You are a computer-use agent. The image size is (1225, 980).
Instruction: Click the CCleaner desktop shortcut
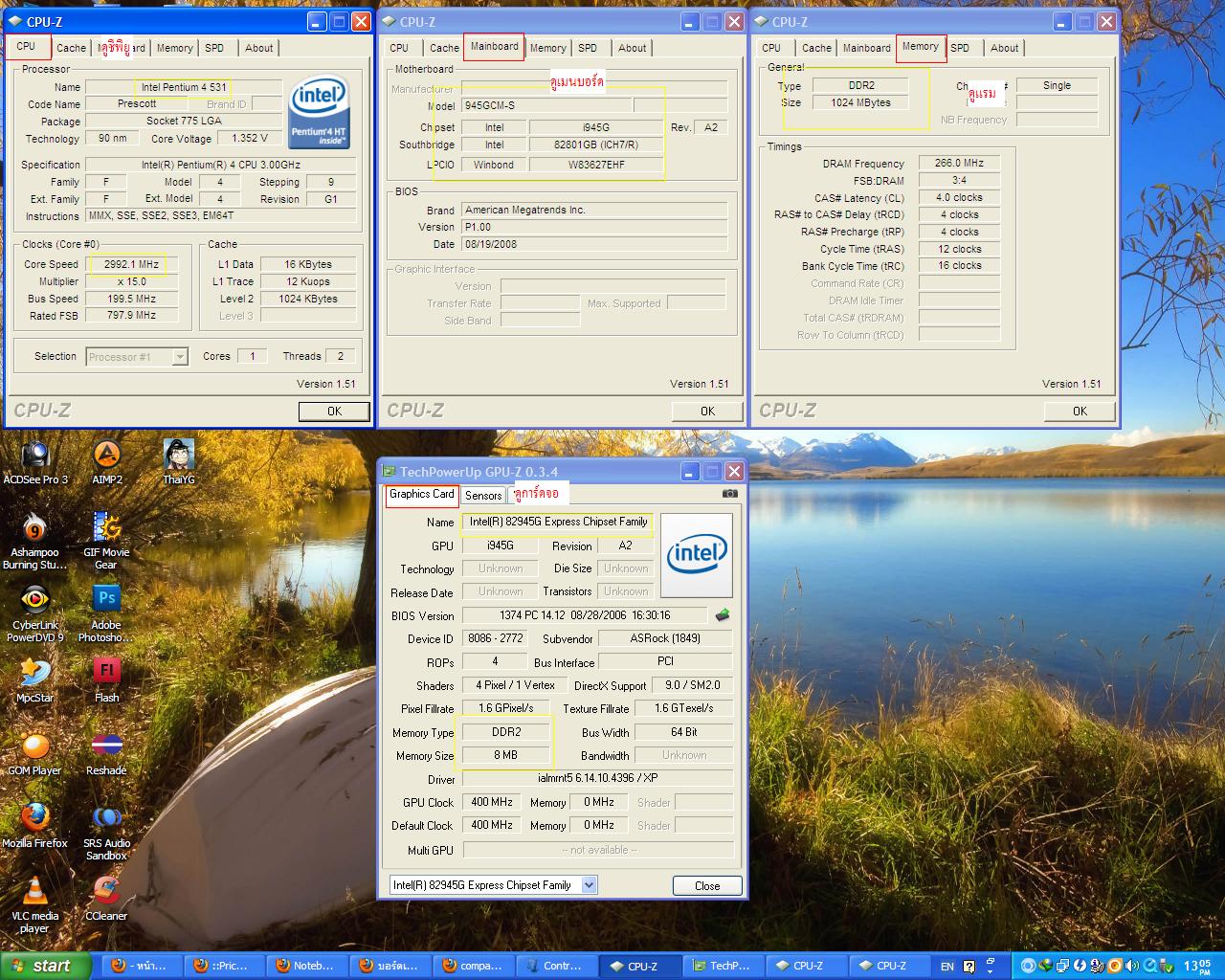[x=106, y=900]
